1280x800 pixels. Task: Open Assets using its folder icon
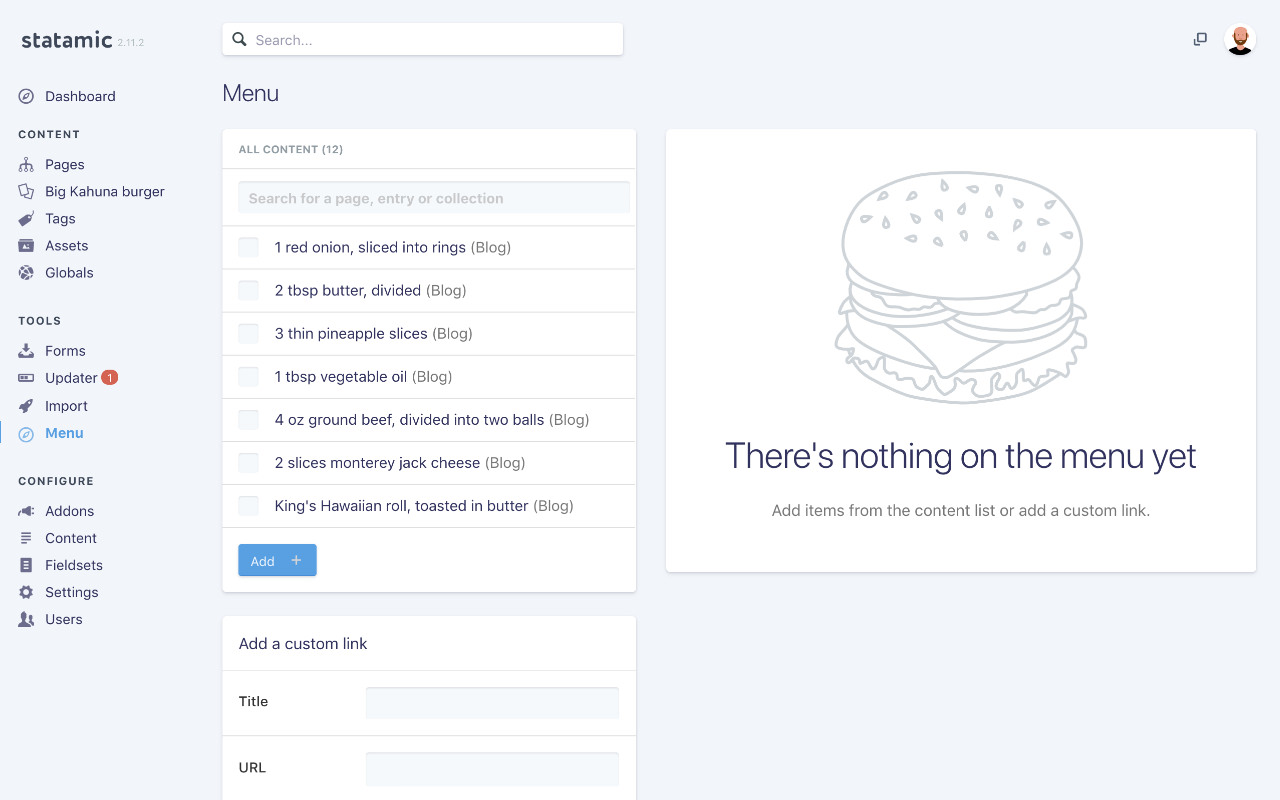pyautogui.click(x=26, y=245)
